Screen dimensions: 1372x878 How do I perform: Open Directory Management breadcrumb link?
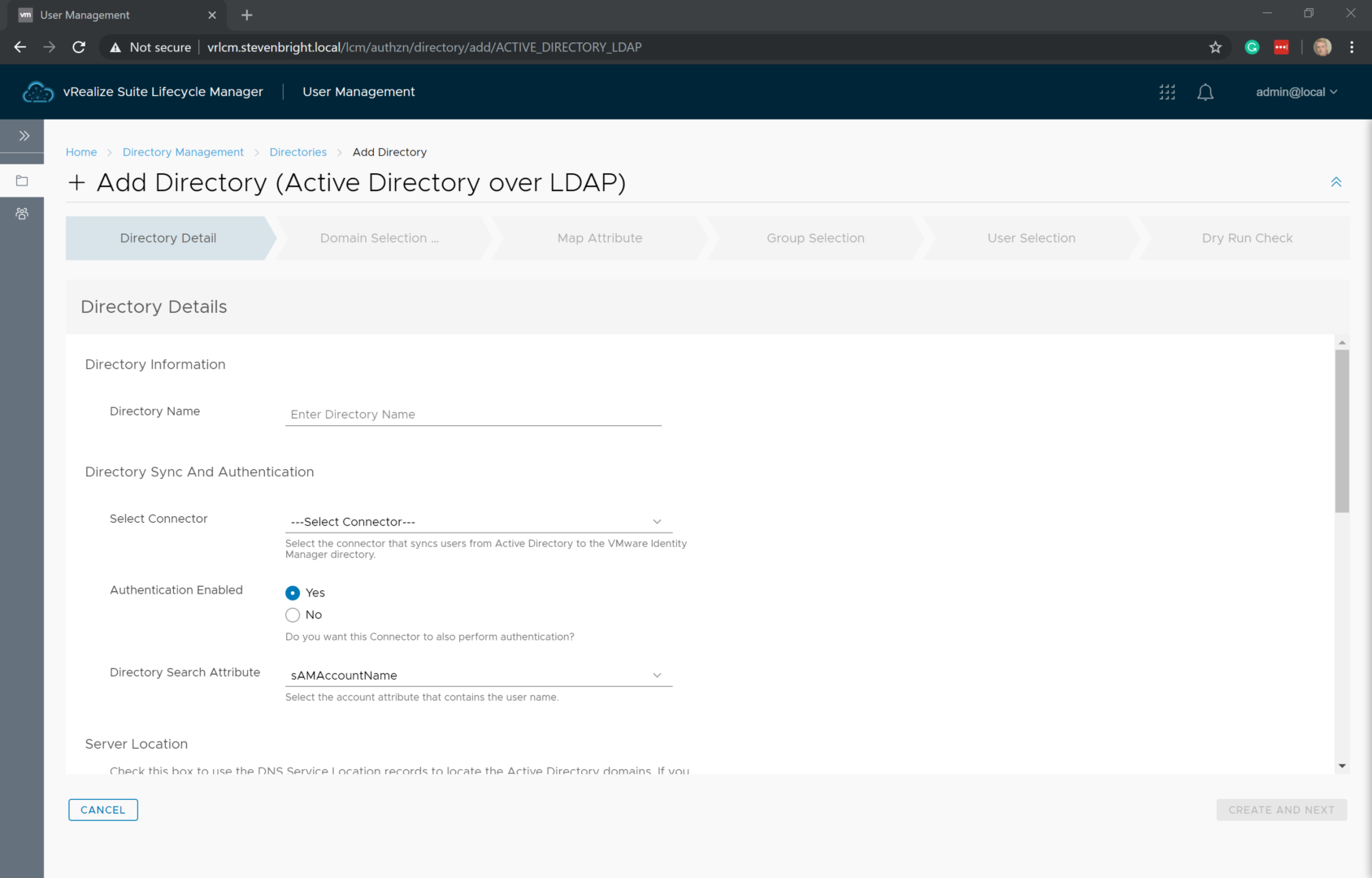(x=183, y=152)
